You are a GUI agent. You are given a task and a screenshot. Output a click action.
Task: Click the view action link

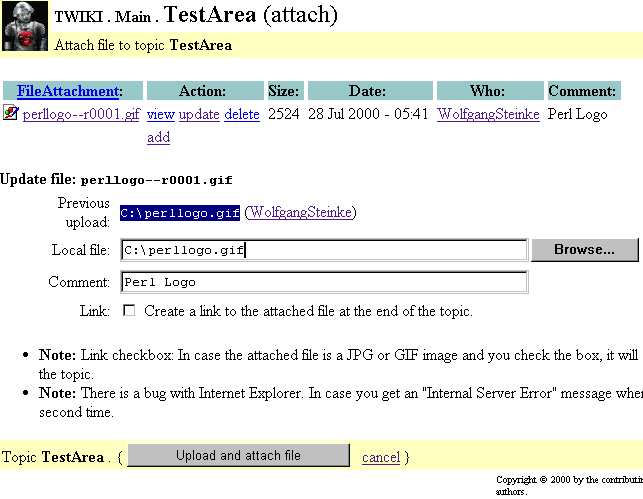click(160, 114)
